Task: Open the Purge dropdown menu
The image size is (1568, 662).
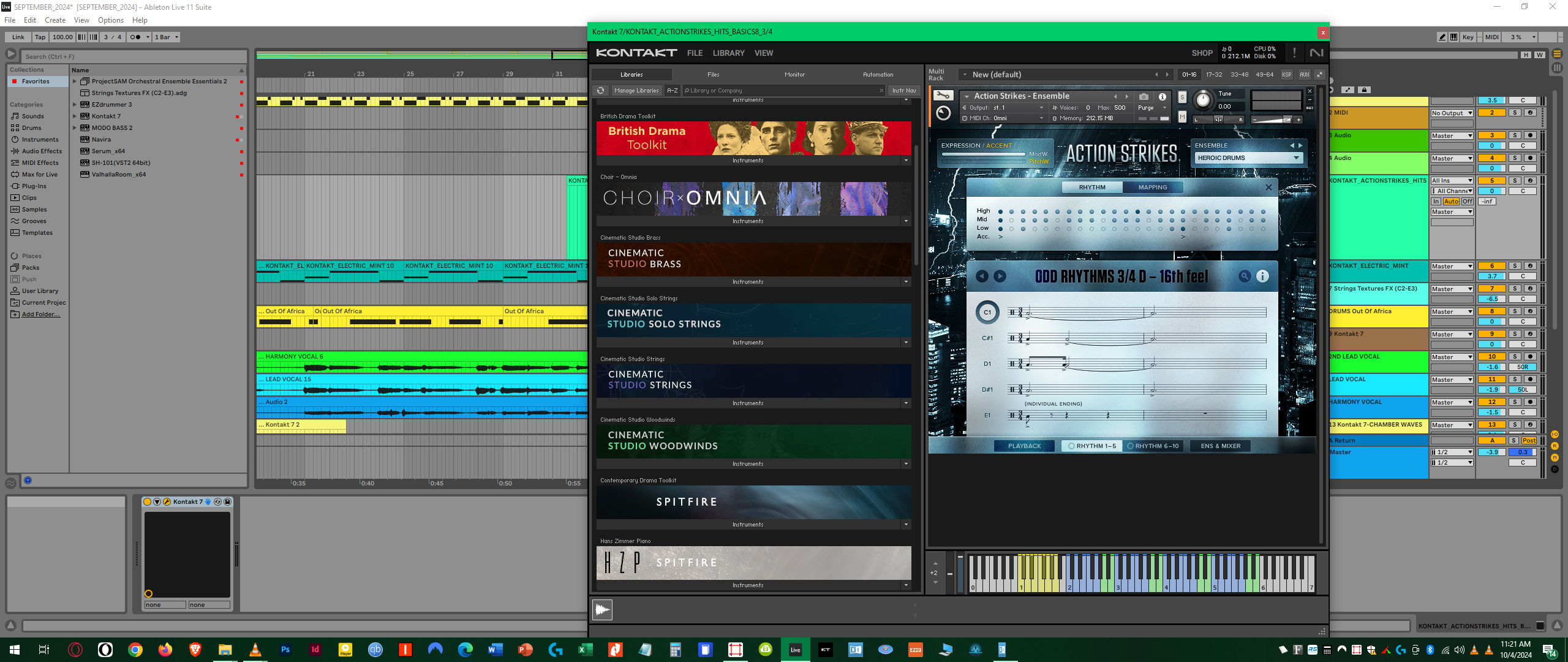Action: click(1151, 108)
